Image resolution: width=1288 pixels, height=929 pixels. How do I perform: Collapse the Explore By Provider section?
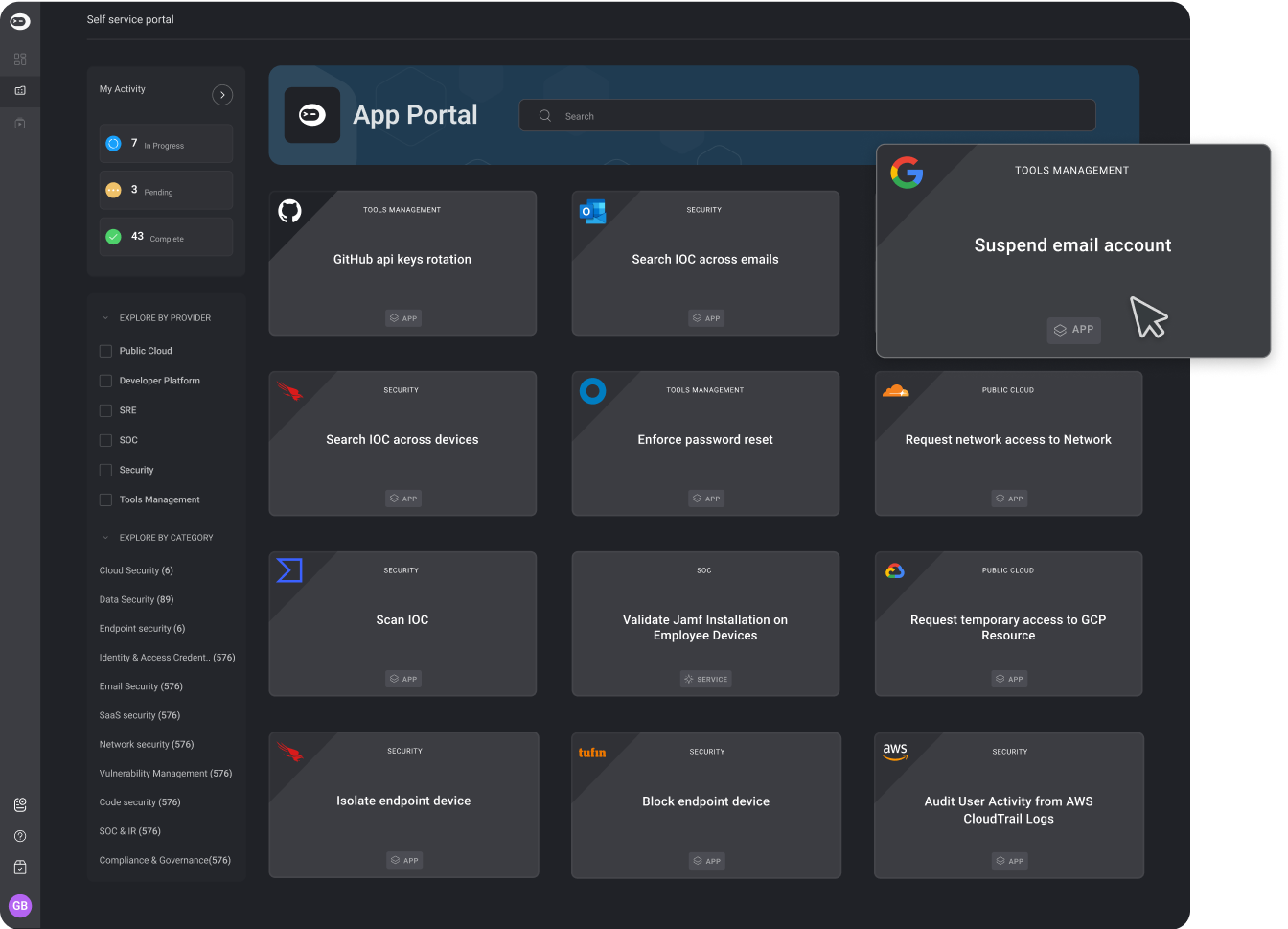pos(104,317)
